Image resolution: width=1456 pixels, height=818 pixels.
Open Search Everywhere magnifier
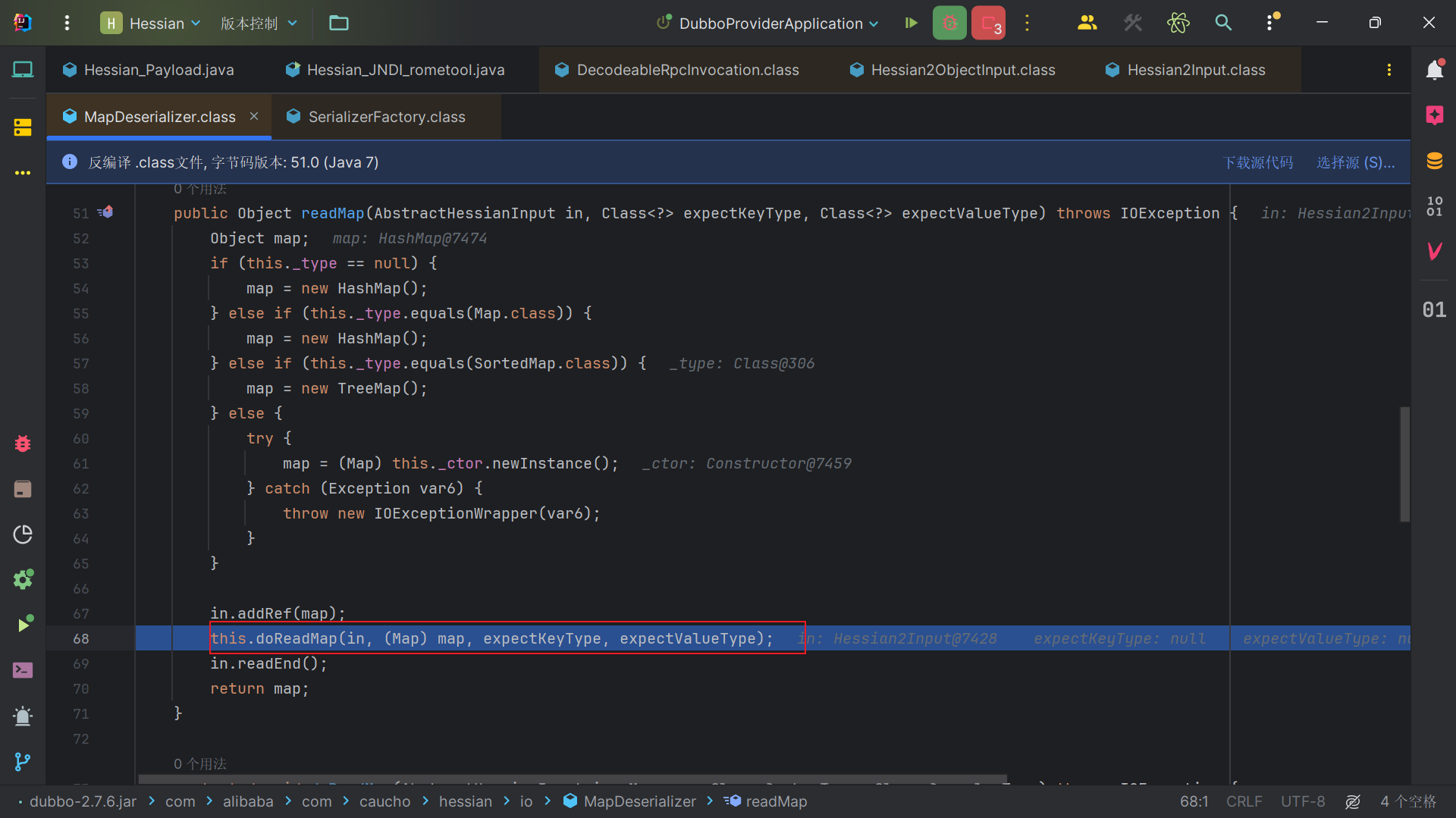[1223, 23]
